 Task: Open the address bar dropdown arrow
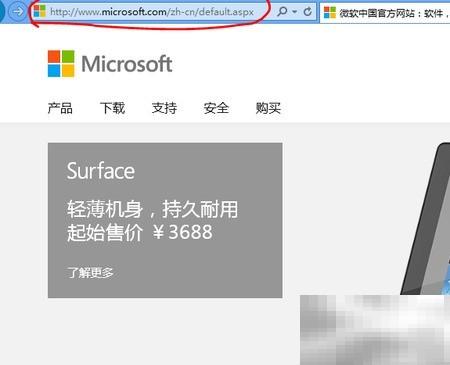[x=295, y=12]
